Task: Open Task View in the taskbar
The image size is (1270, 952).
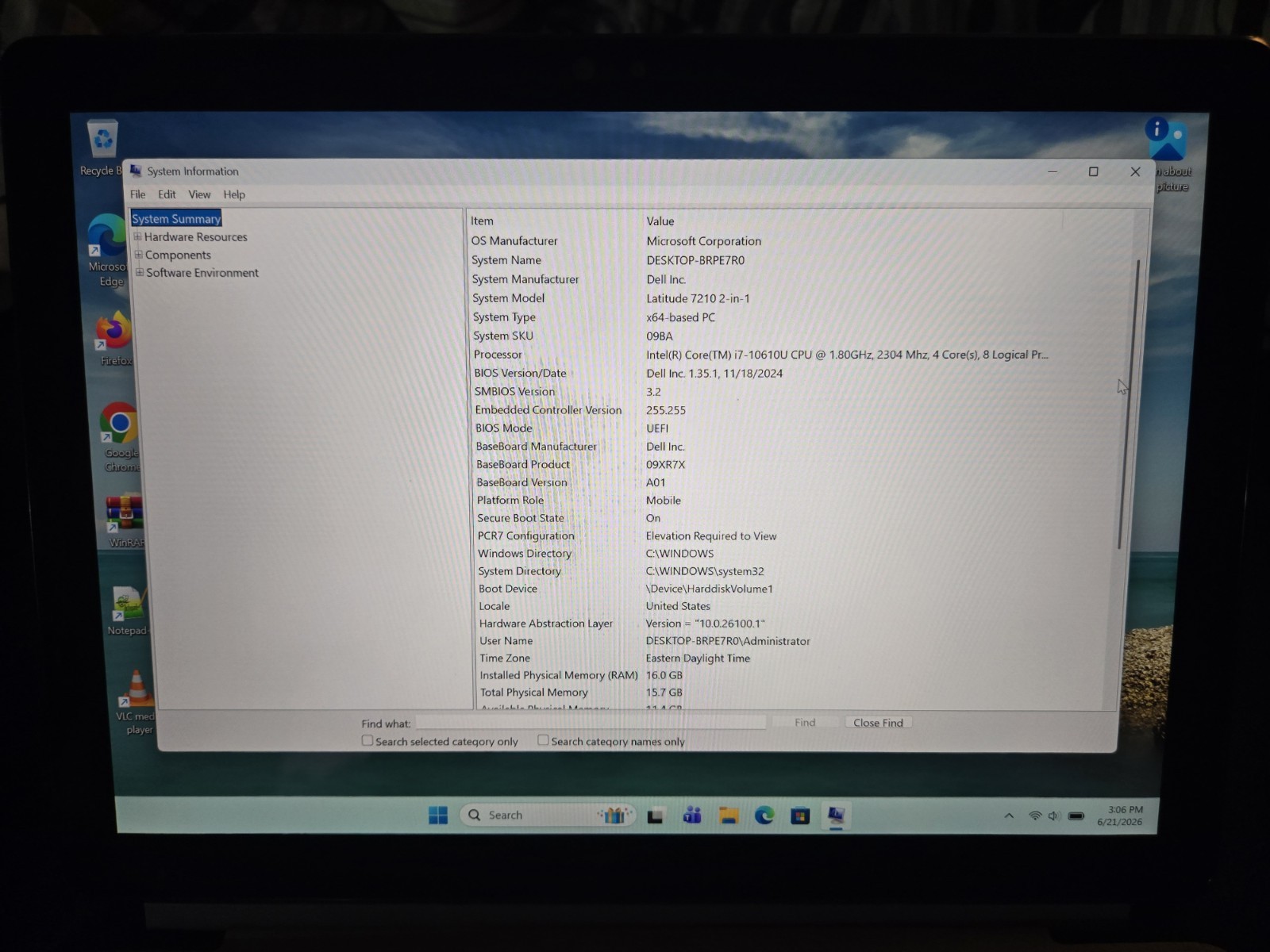Action: 656,816
